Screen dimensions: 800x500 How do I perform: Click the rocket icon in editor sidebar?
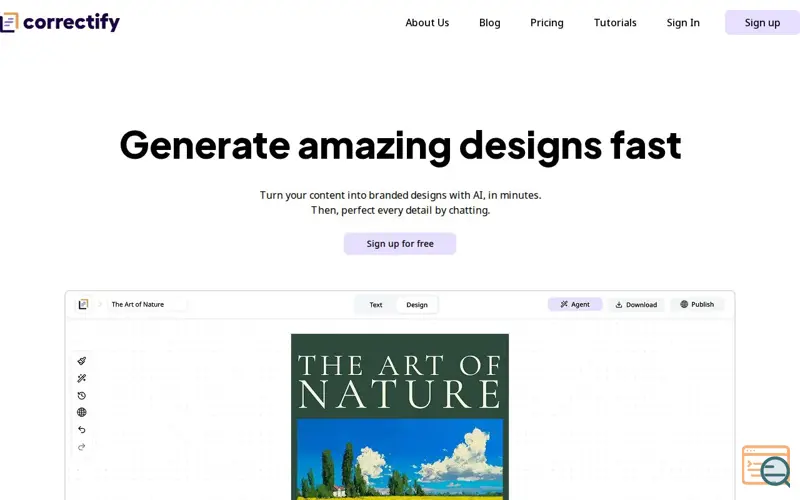point(82,361)
